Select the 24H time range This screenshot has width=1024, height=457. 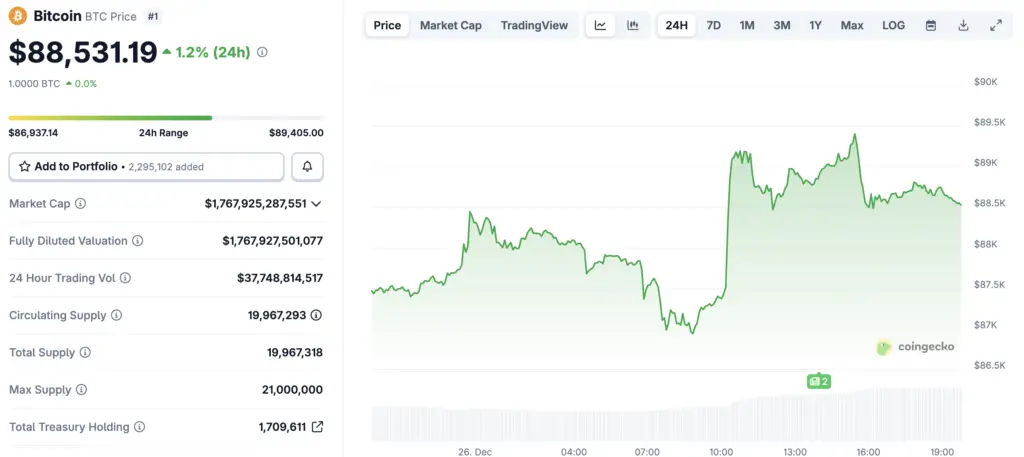(x=676, y=25)
